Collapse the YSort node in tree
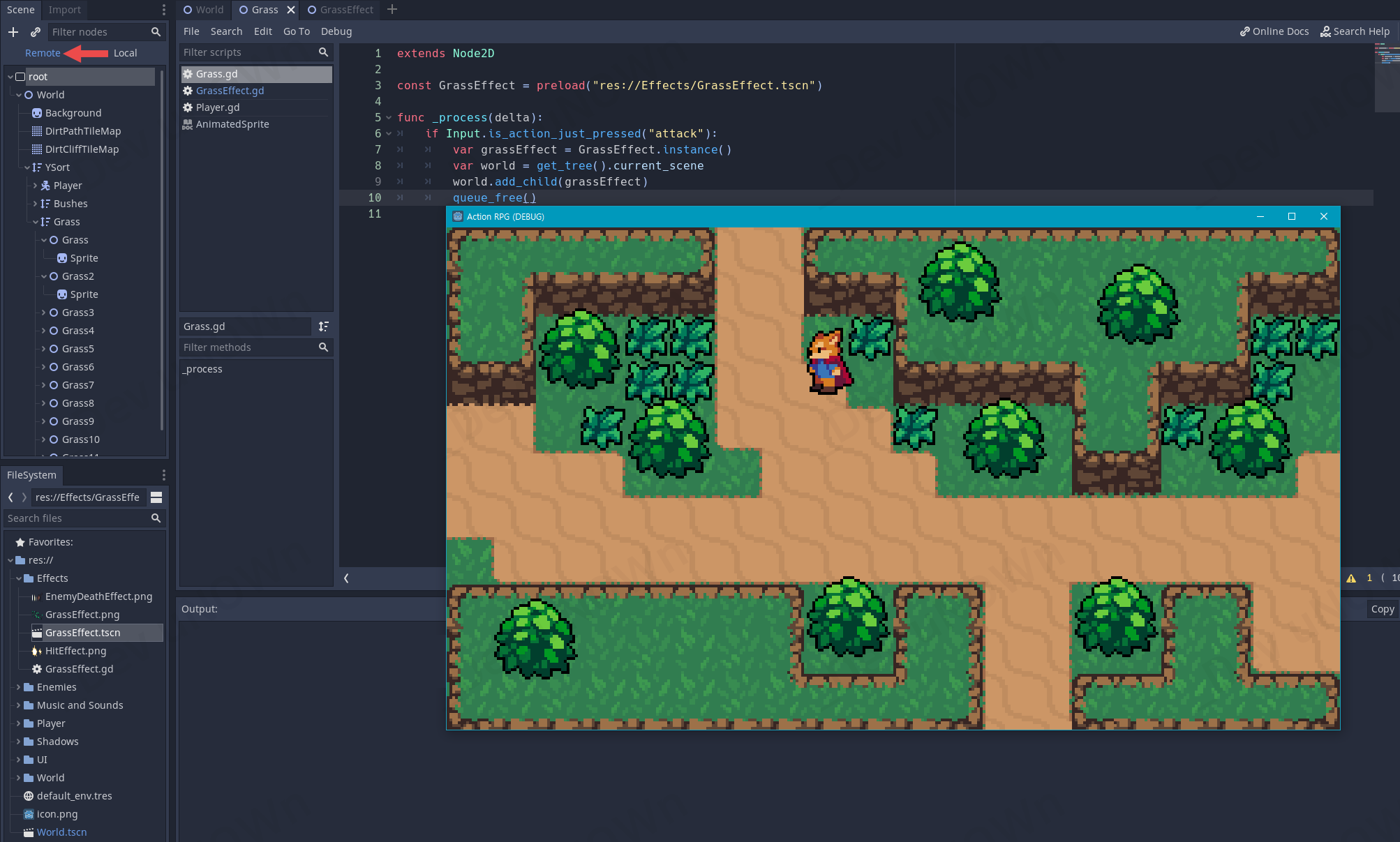The width and height of the screenshot is (1400, 842). [27, 167]
